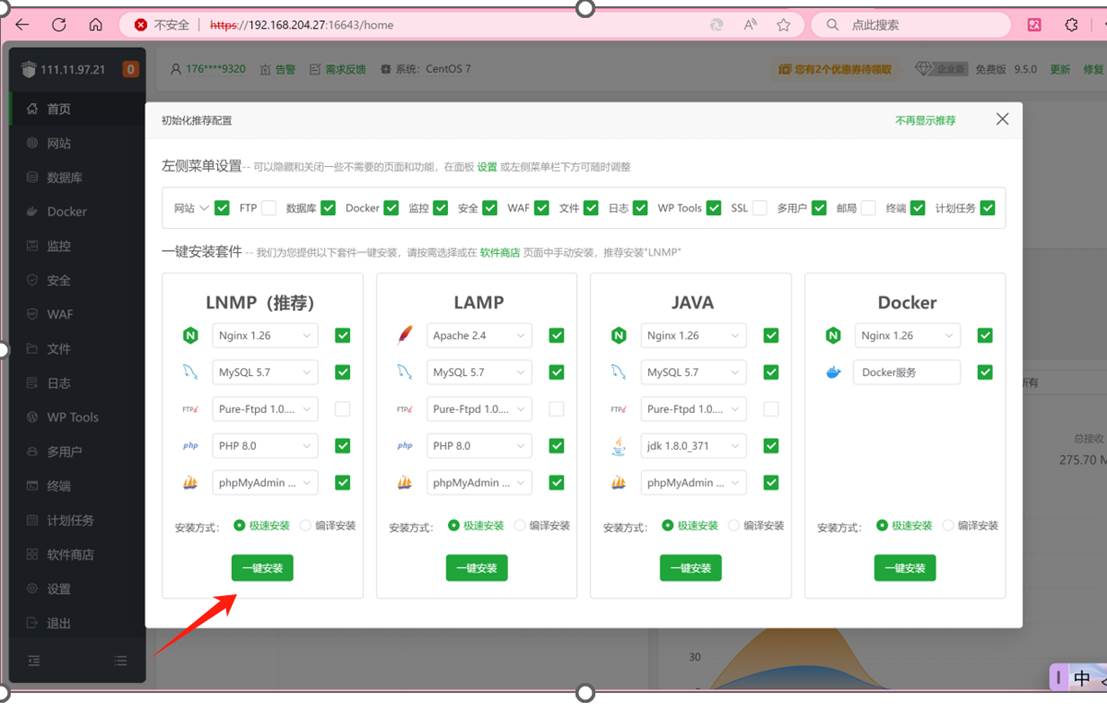Click Nginx icon in LNMP card
Screen dimensions: 1107x710
point(191,336)
